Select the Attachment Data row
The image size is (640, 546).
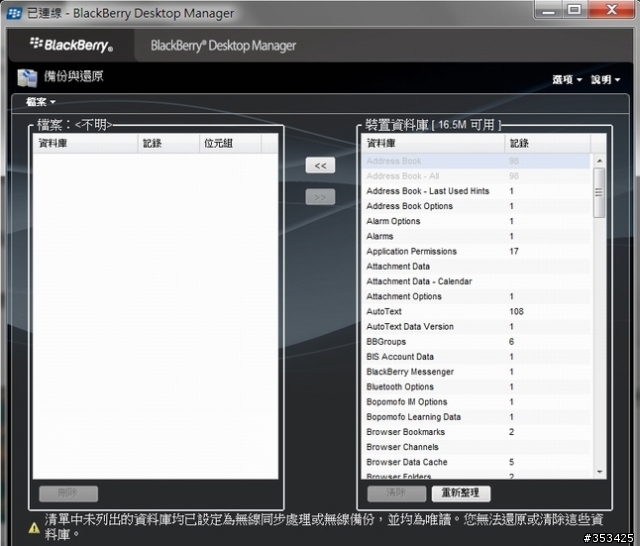click(x=476, y=266)
